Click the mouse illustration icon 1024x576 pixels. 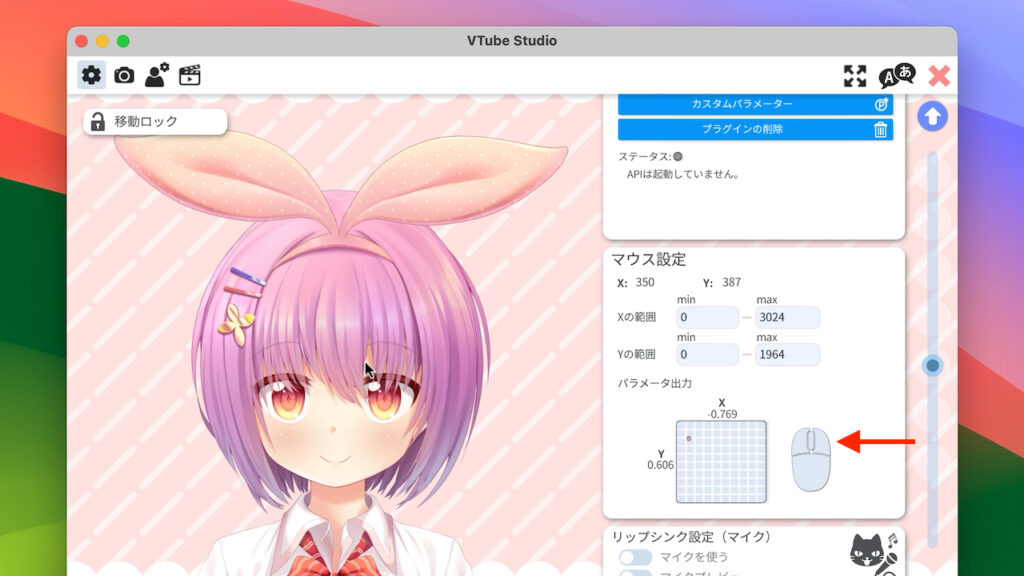(x=810, y=459)
